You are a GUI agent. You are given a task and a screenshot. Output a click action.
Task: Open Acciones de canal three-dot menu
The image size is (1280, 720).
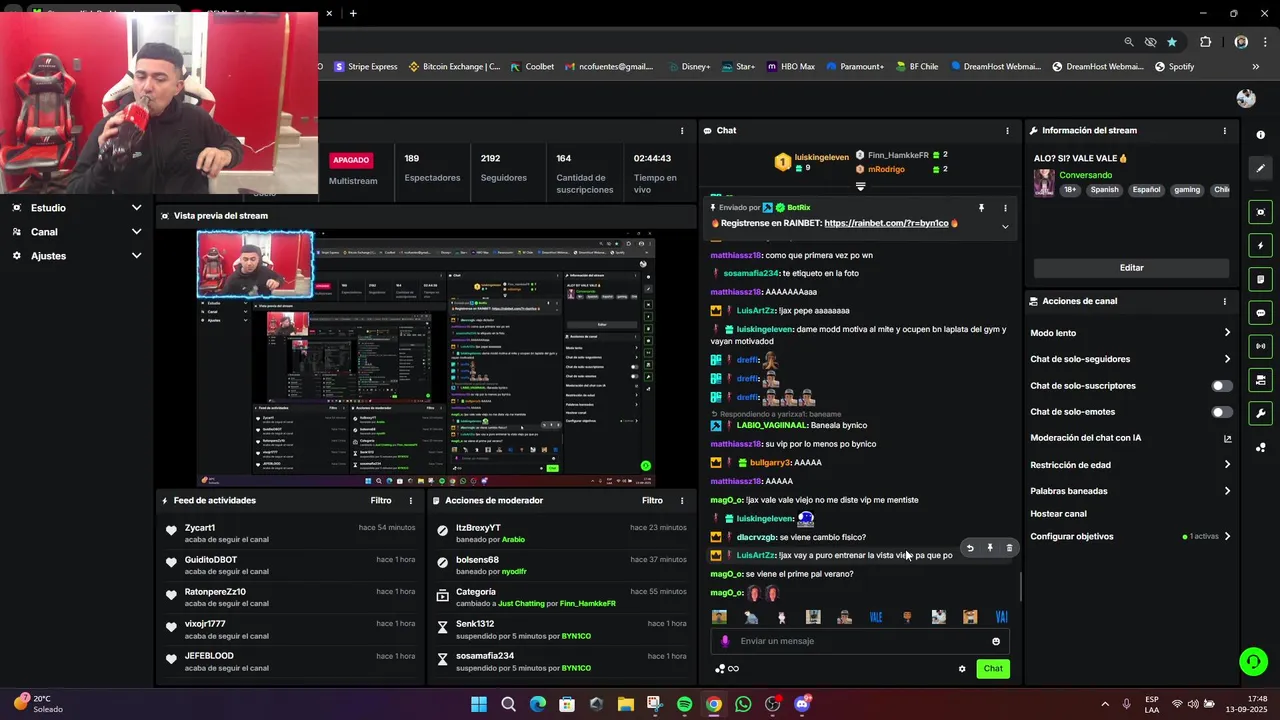pyautogui.click(x=1224, y=301)
